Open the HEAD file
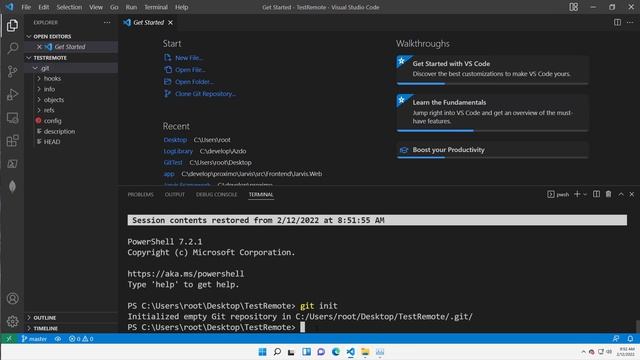The image size is (640, 360). point(71,142)
